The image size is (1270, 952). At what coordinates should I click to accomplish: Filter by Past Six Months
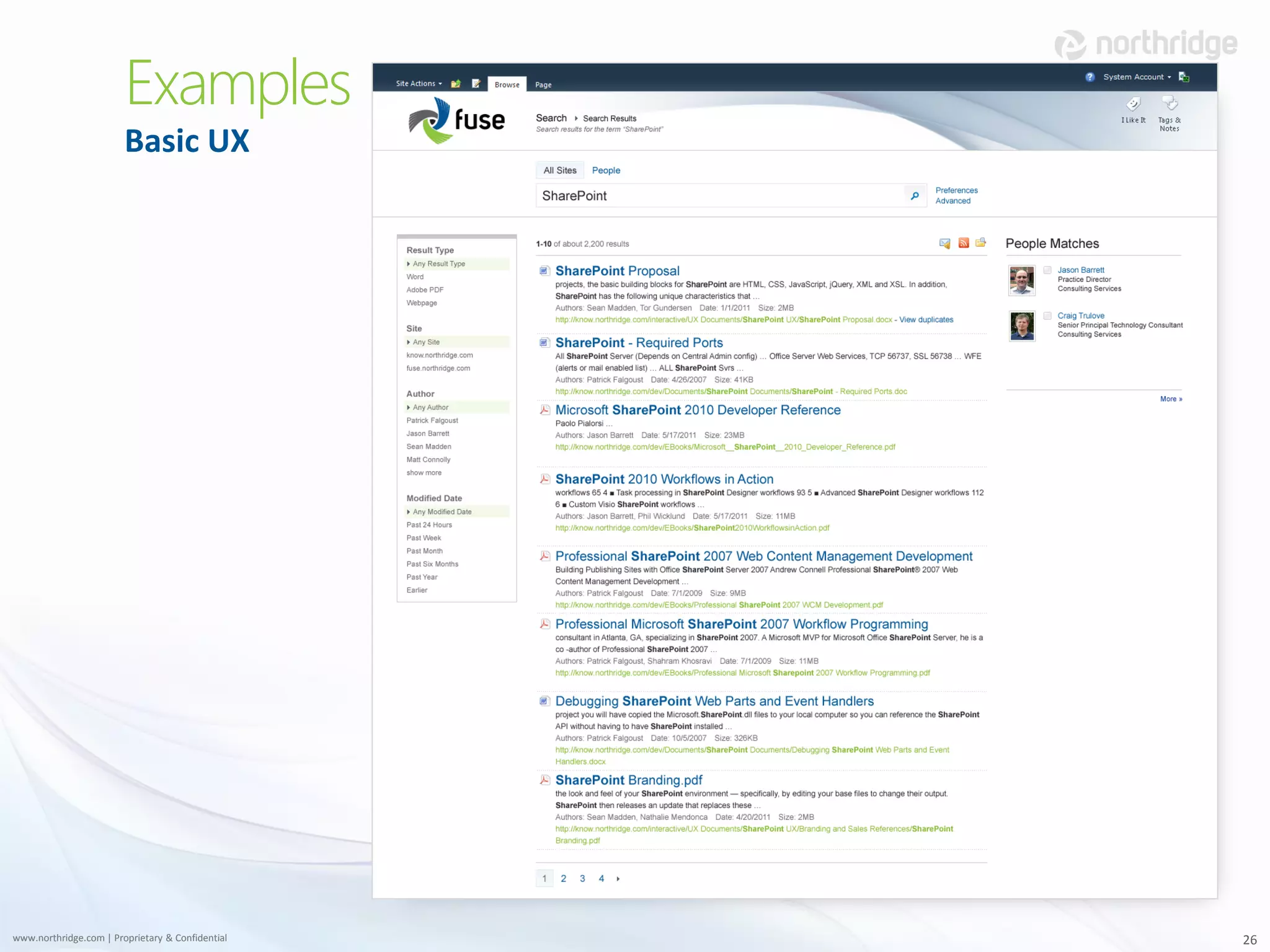[x=432, y=564]
